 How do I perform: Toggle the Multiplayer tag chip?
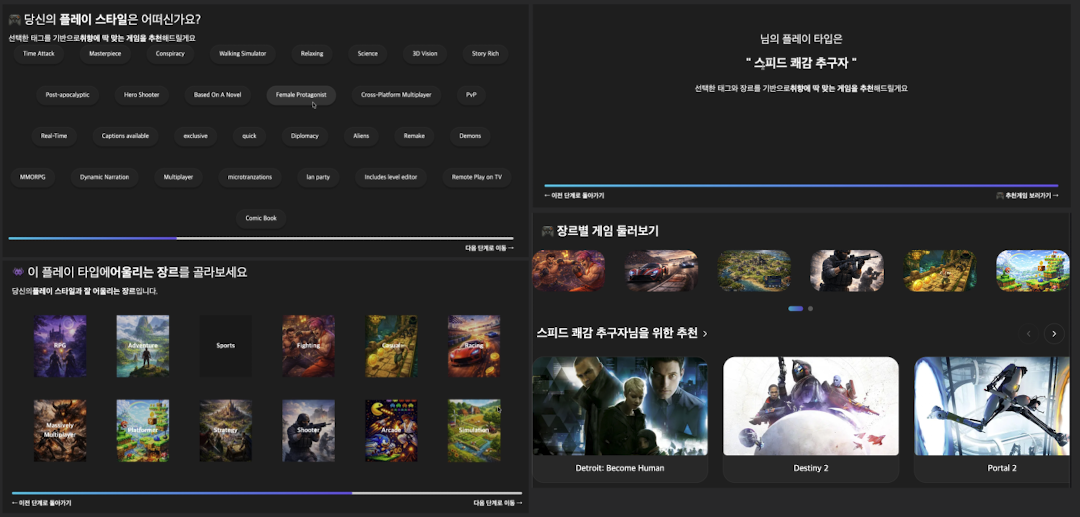pos(178,178)
